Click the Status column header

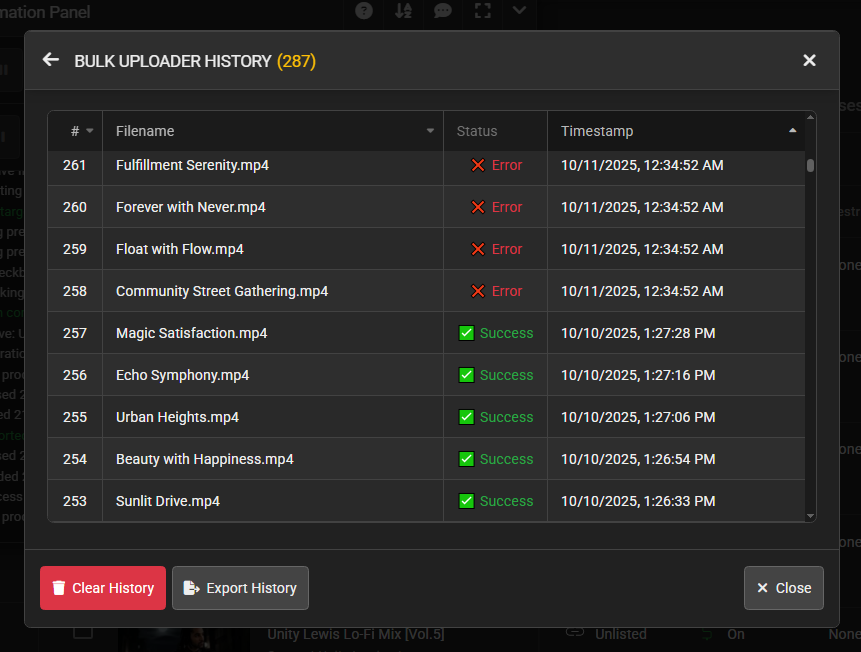tap(477, 131)
